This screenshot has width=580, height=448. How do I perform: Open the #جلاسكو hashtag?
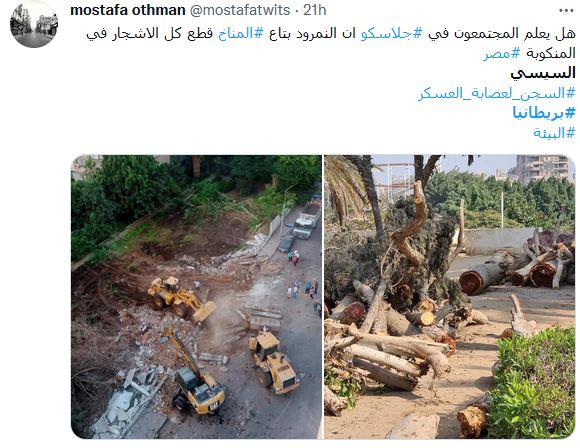point(391,34)
